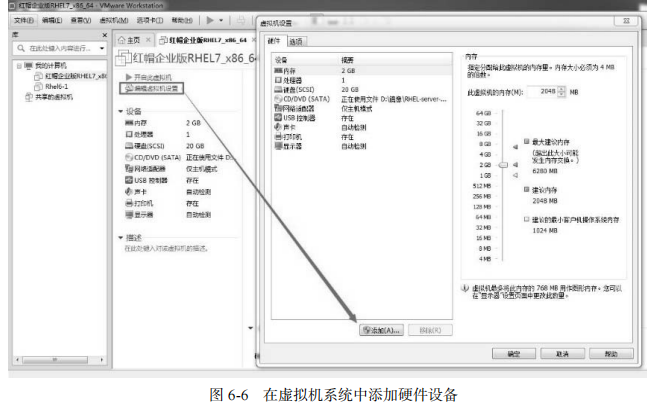Open the 选项卡(T) menu
647x406 pixels.
(x=150, y=20)
